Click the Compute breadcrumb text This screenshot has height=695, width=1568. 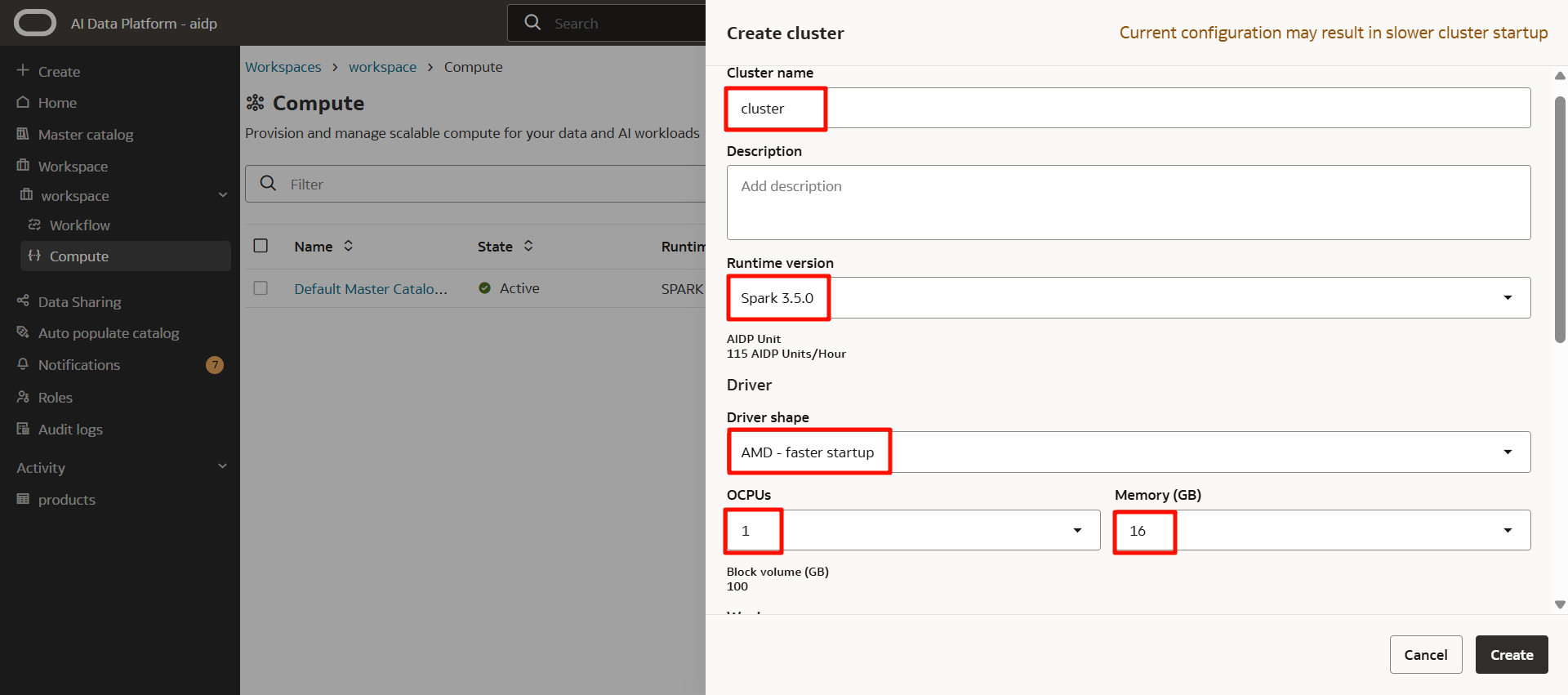[x=474, y=67]
